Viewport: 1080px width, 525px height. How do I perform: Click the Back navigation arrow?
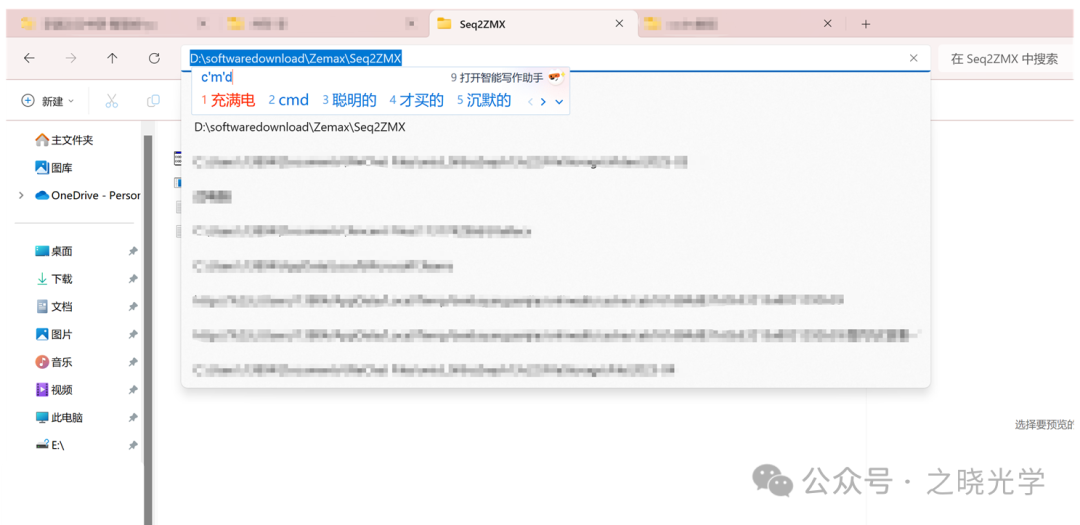coord(29,59)
